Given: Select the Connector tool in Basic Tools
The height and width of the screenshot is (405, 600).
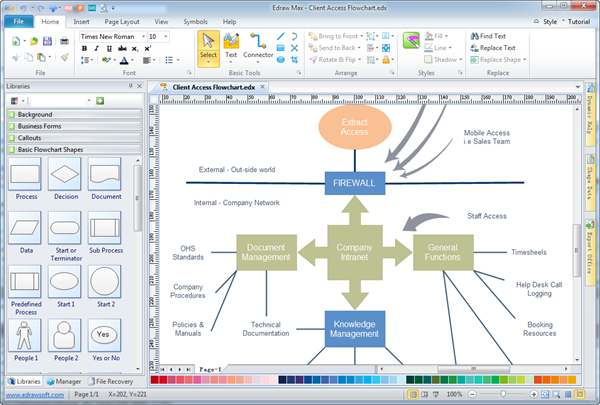Looking at the screenshot, I should [258, 46].
